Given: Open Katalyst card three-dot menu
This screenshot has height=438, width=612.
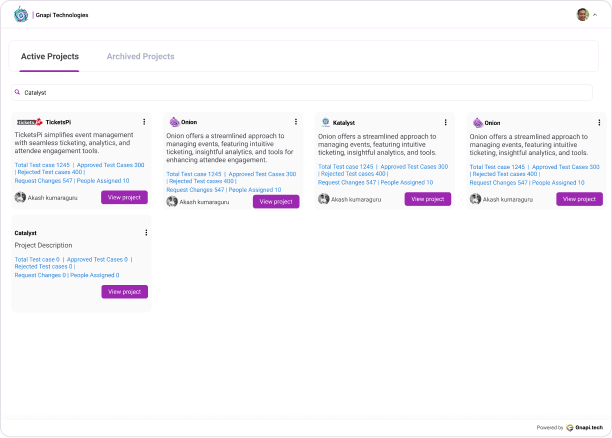Looking at the screenshot, I should click(x=445, y=123).
